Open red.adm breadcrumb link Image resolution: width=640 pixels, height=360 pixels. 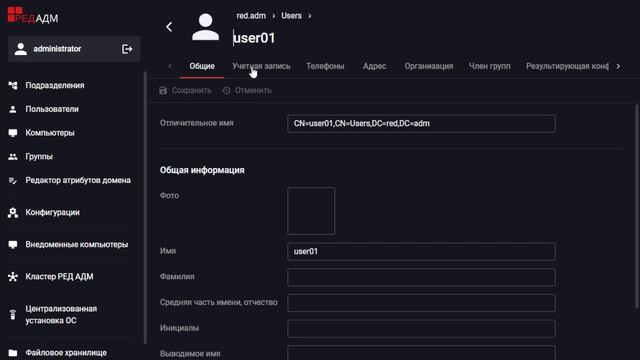pos(251,16)
